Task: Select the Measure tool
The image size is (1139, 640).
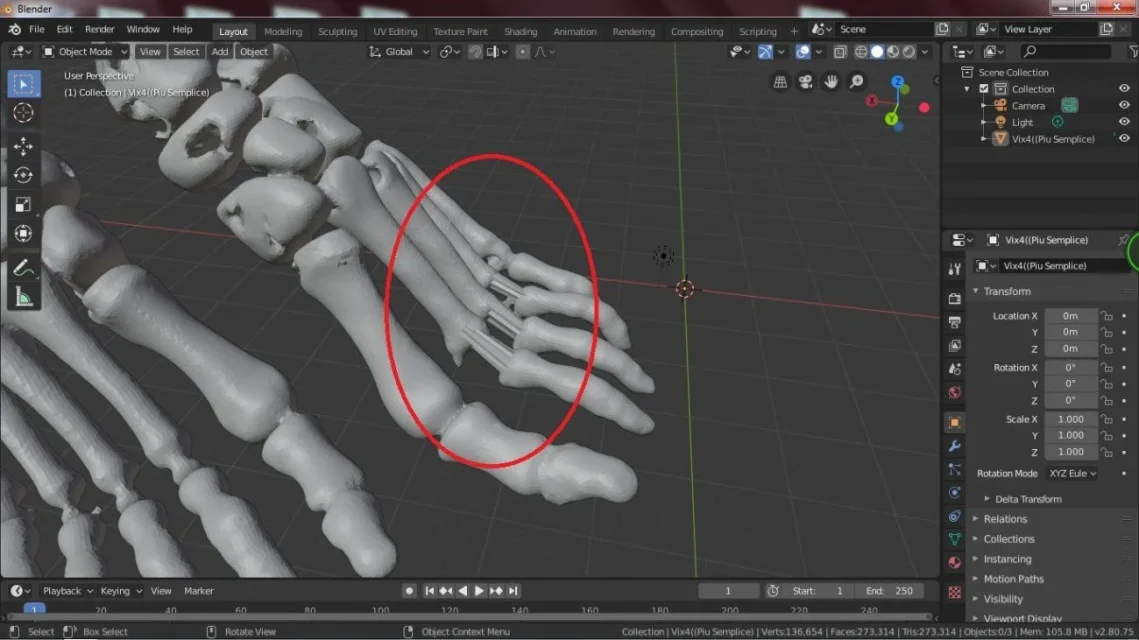Action: 23,296
